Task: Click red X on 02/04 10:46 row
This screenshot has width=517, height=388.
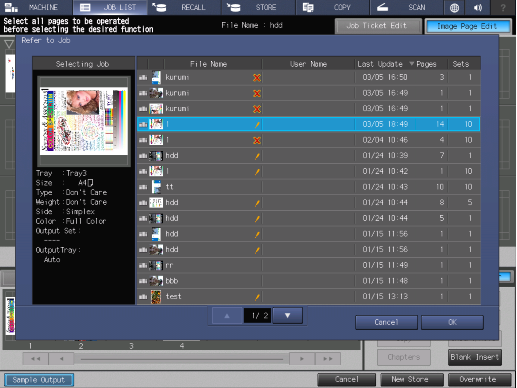Action: tap(257, 140)
